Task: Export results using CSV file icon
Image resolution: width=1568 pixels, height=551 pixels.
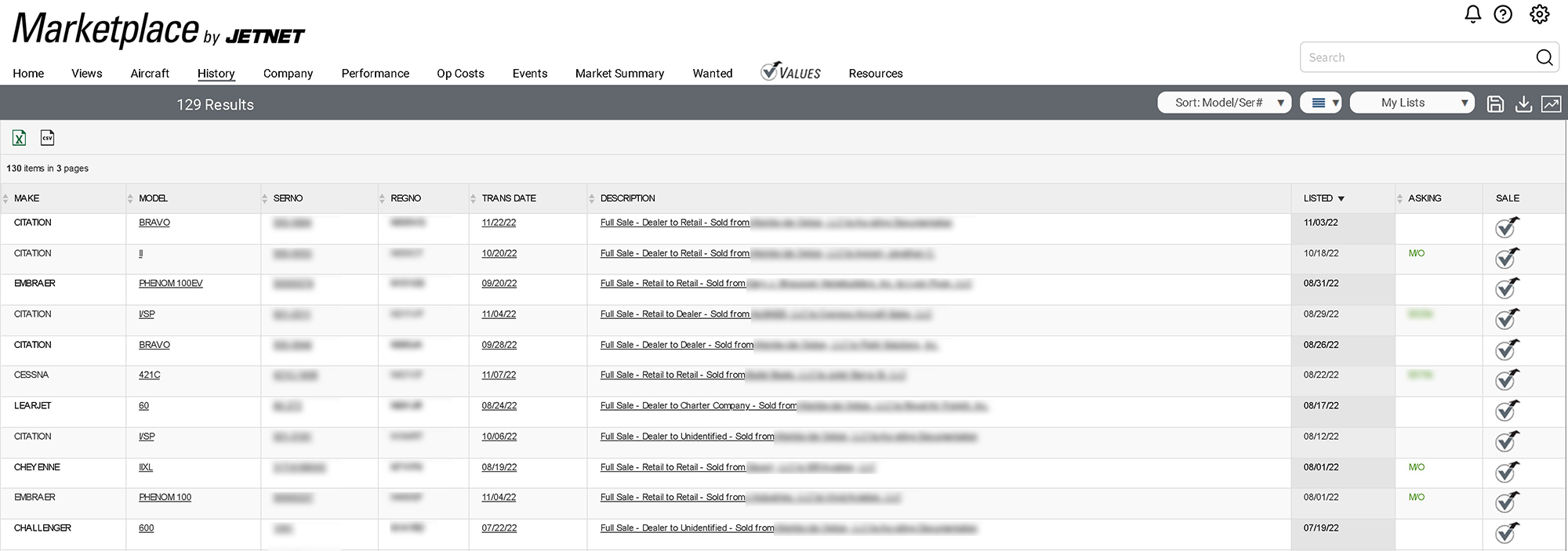Action: coord(48,138)
